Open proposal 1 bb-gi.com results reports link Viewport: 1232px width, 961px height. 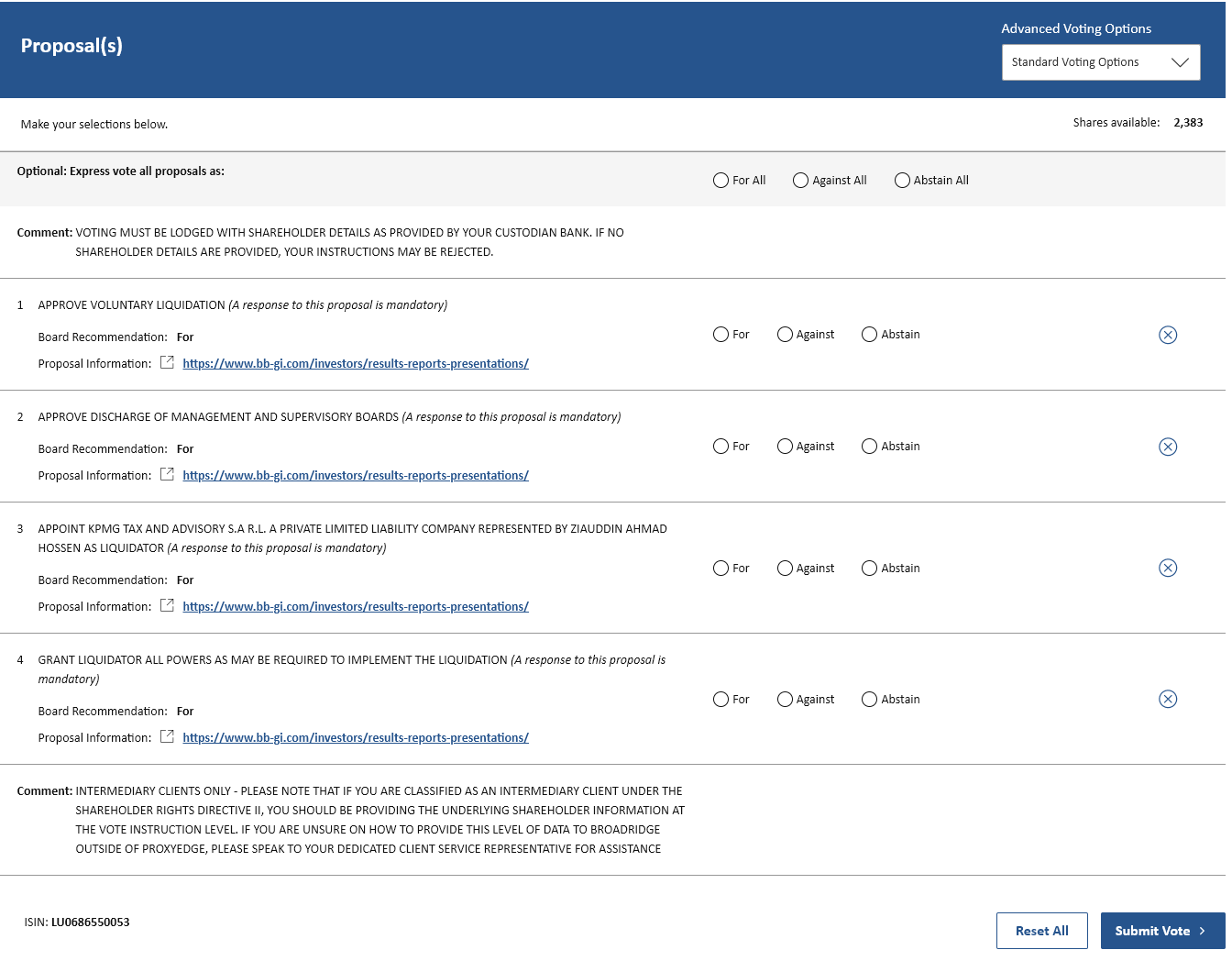(x=356, y=364)
